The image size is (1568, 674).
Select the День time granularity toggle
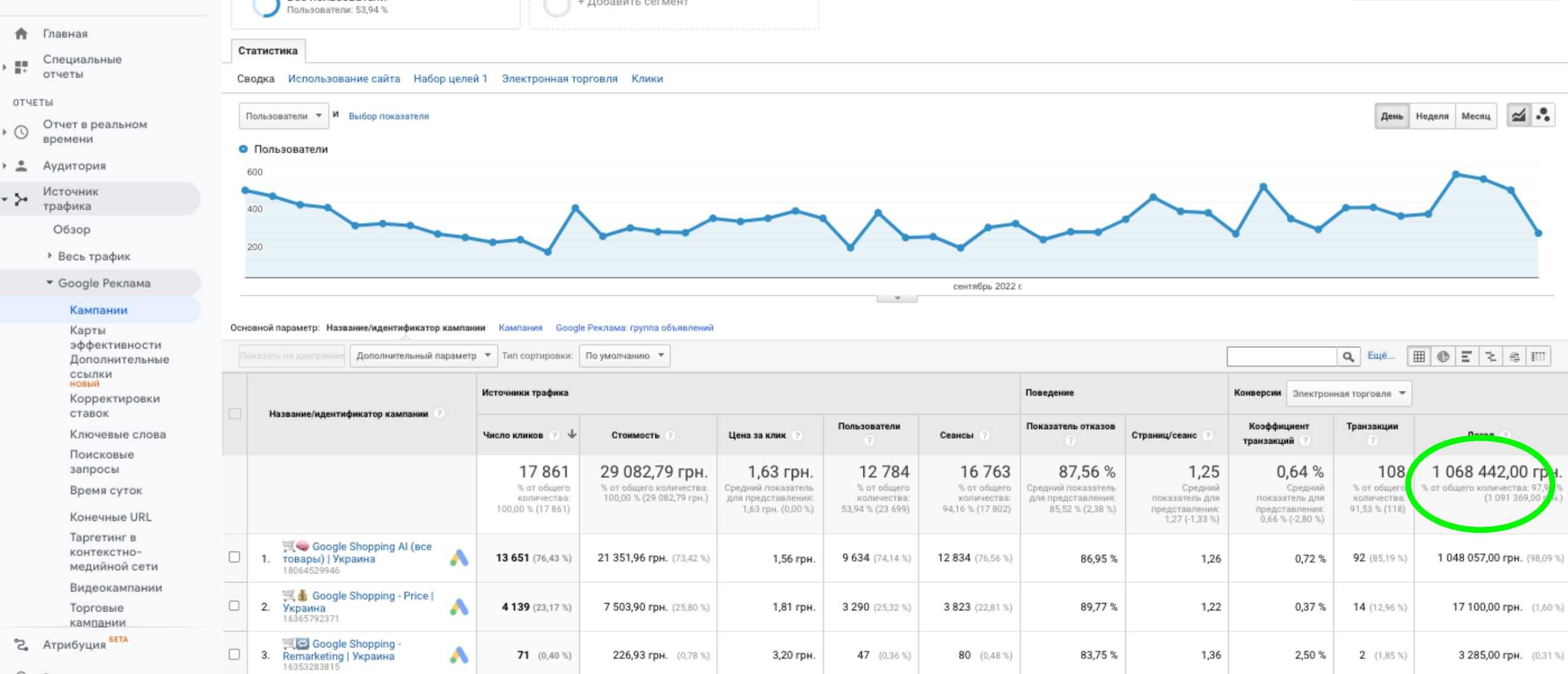[1392, 116]
